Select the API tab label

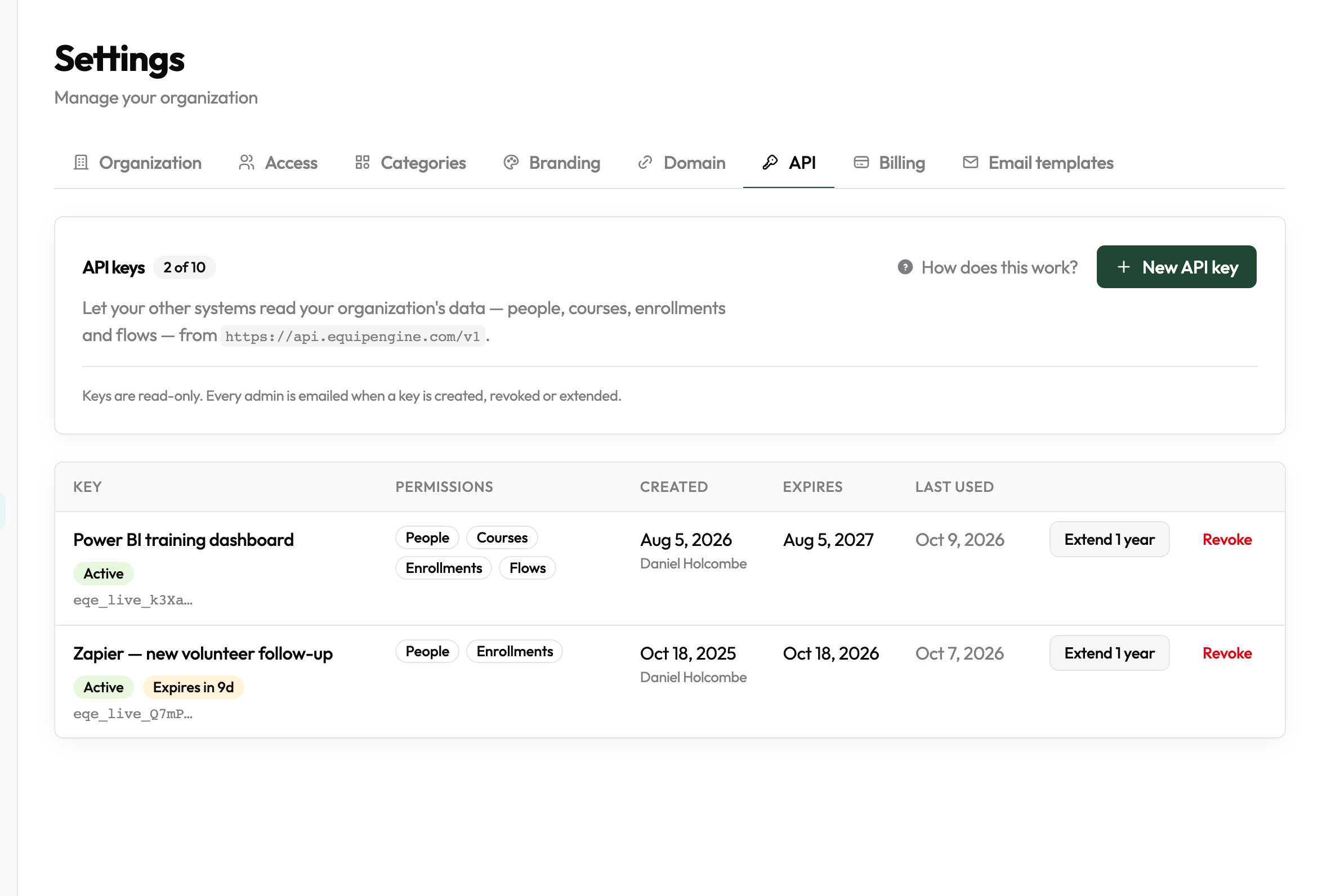802,163
